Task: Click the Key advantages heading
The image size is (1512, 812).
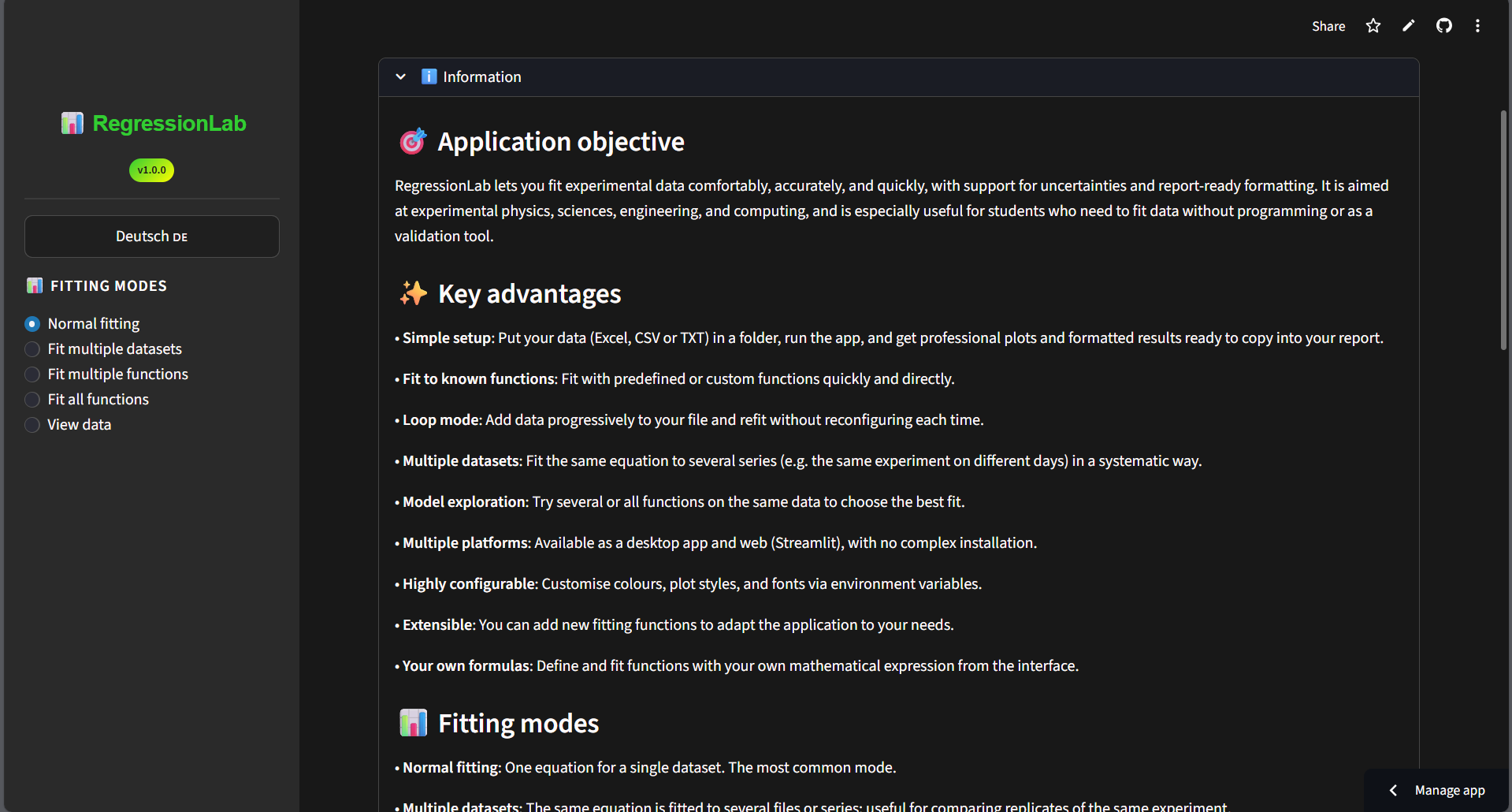Action: click(529, 294)
